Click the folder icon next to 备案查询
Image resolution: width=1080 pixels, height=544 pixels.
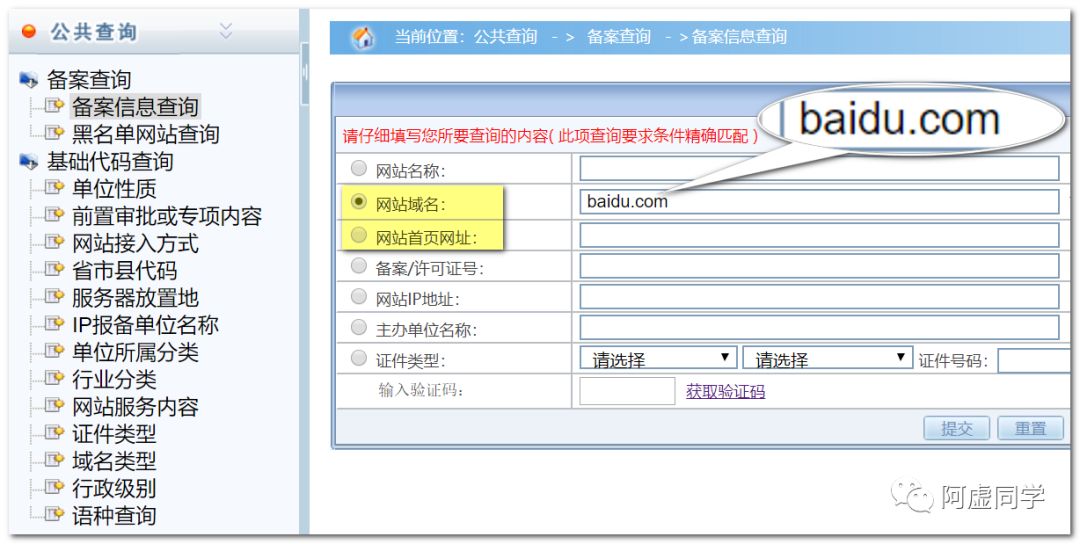click(x=29, y=80)
